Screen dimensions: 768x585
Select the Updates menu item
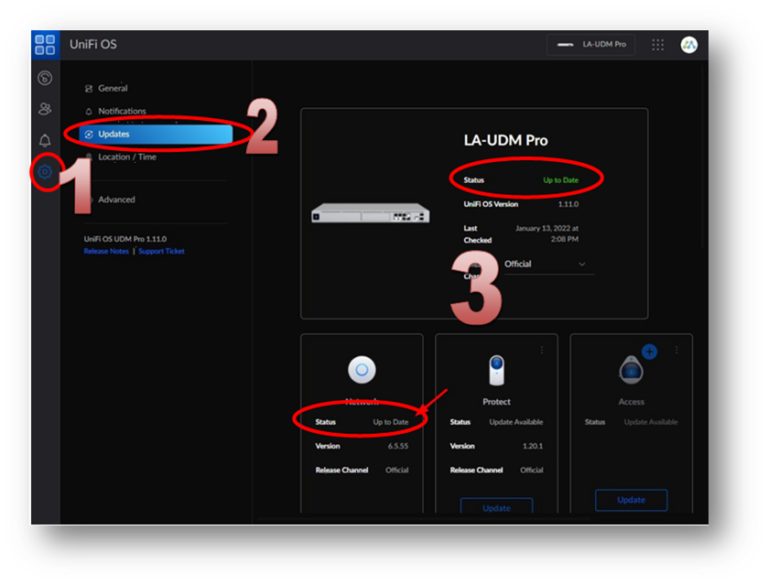[x=156, y=134]
